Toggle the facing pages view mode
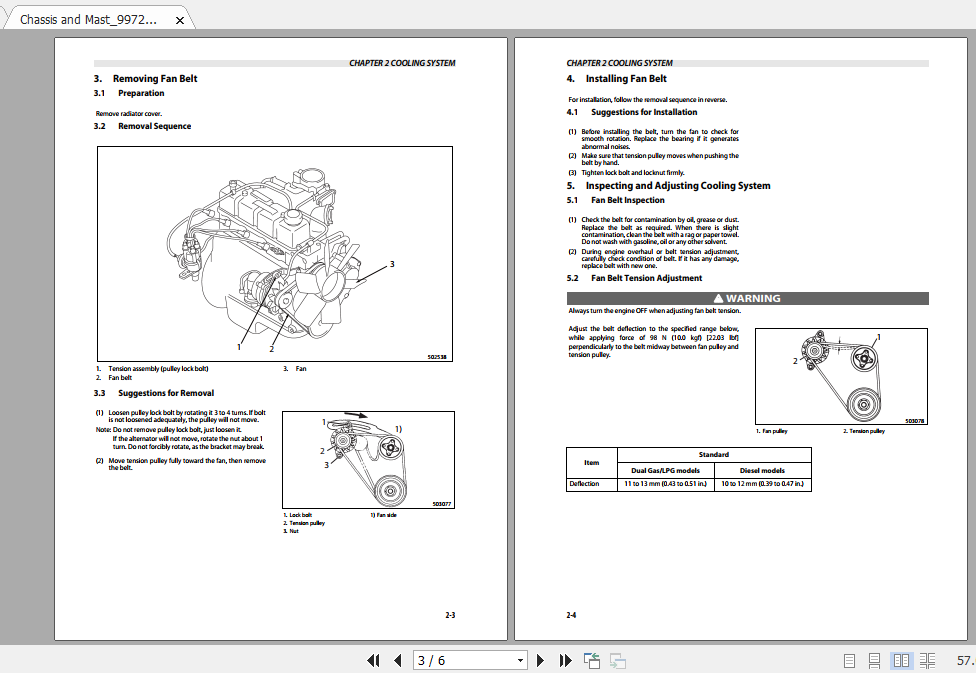 pyautogui.click(x=901, y=661)
